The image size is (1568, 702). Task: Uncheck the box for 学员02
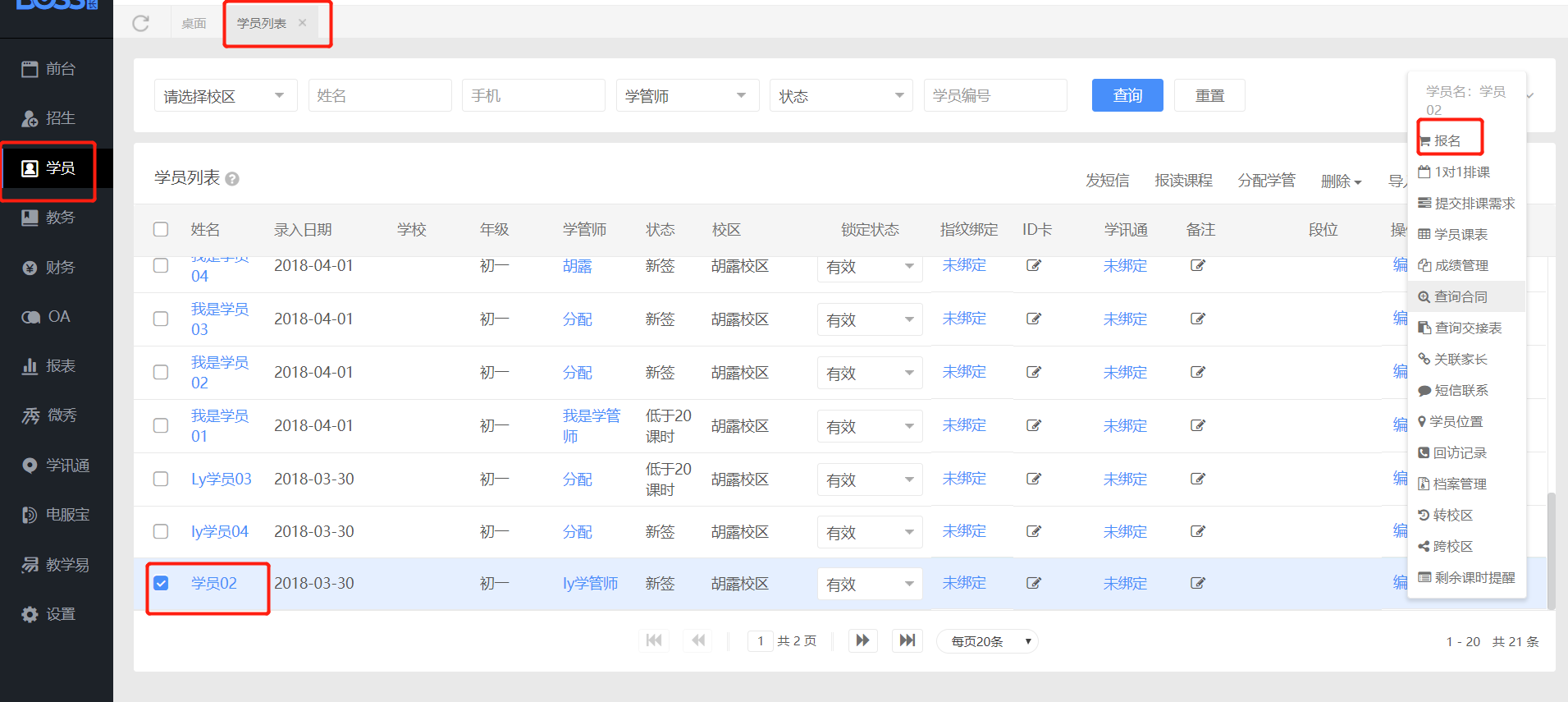(x=161, y=583)
